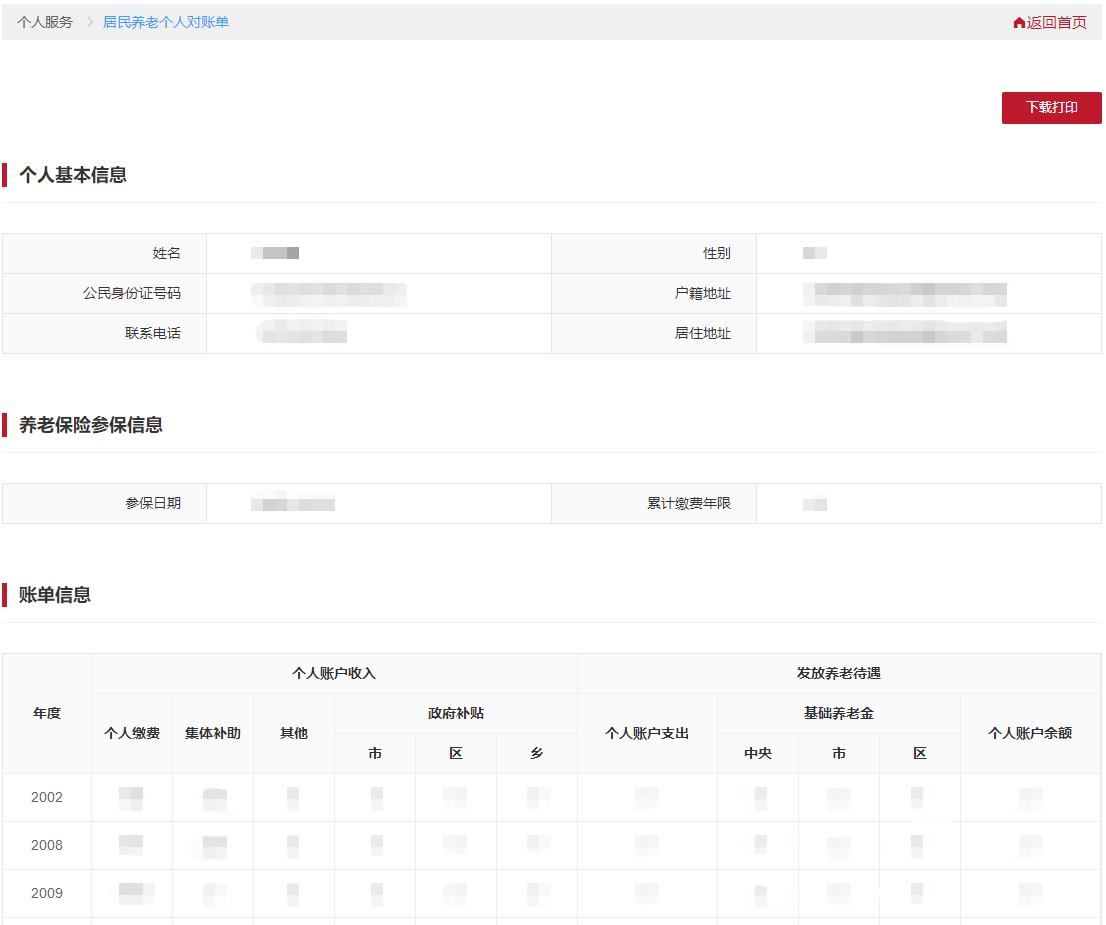Click the 个人账户收入 column group header

[334, 673]
